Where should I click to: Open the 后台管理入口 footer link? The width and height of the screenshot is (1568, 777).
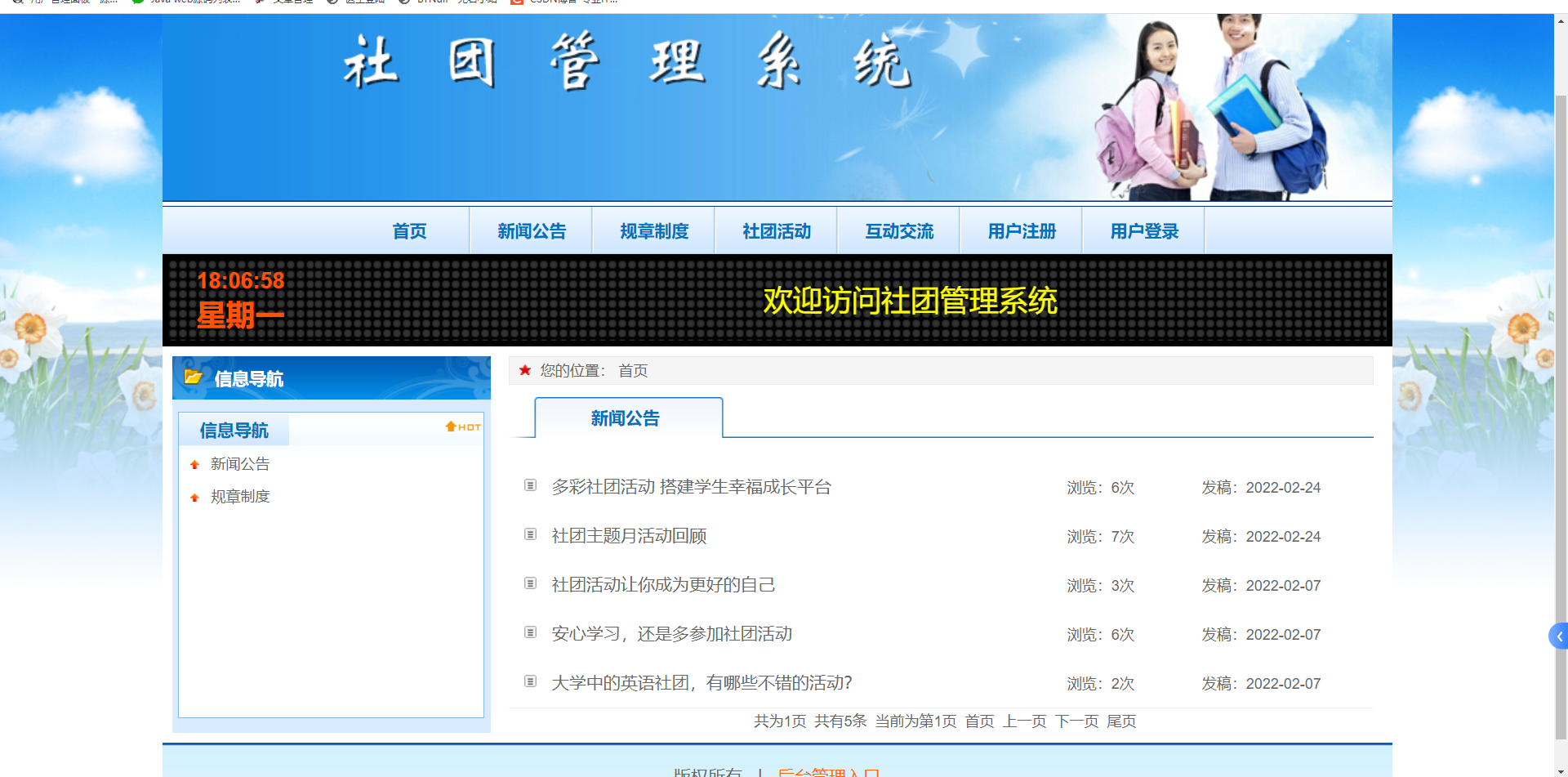click(828, 772)
